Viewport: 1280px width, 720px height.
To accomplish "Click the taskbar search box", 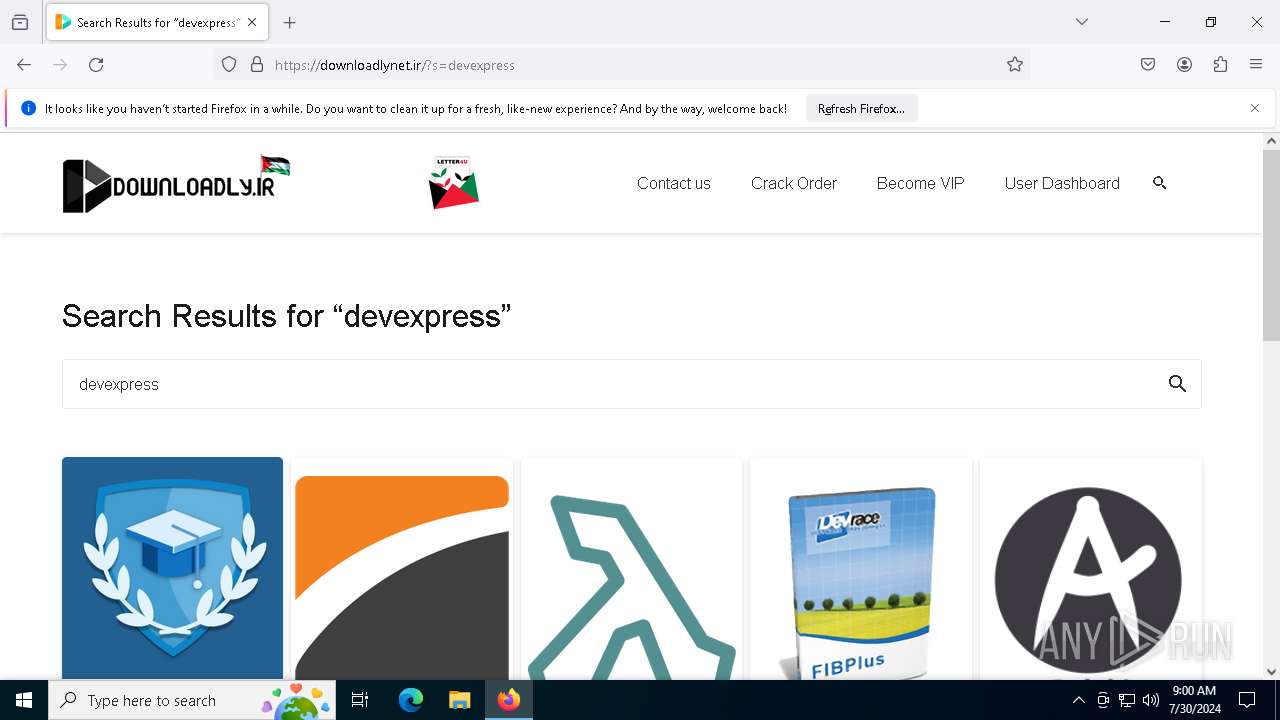I will [x=192, y=700].
